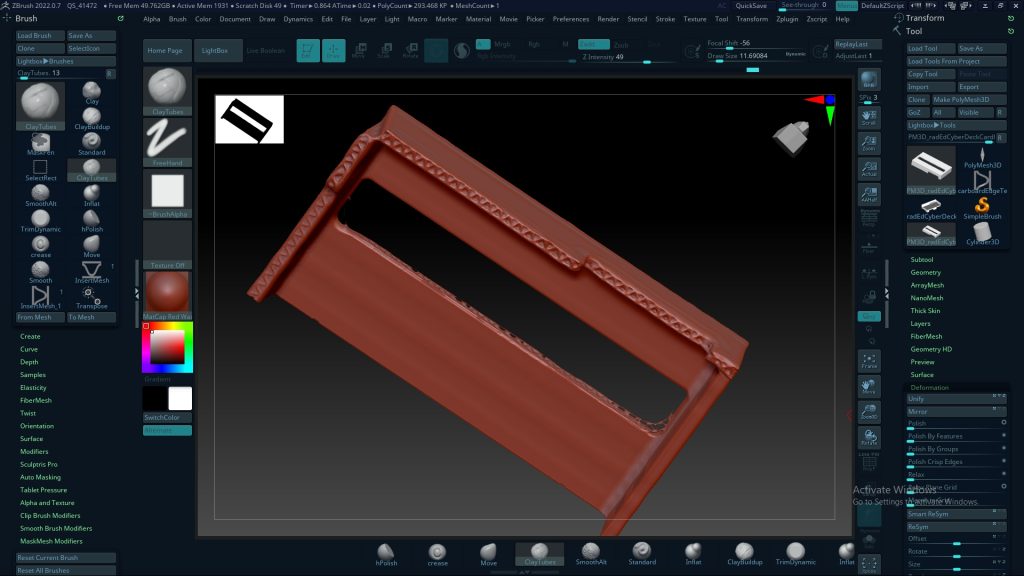Click the color picker square

pos(167,347)
